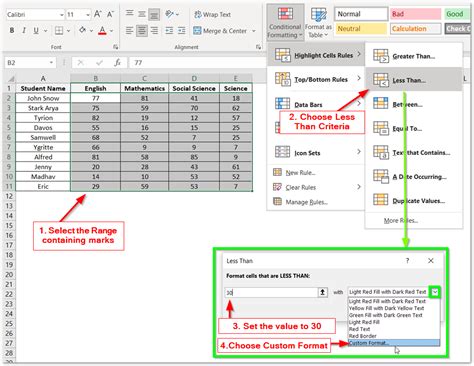474x366 pixels.
Task: Choose Equal To... rule
Action: click(x=413, y=128)
